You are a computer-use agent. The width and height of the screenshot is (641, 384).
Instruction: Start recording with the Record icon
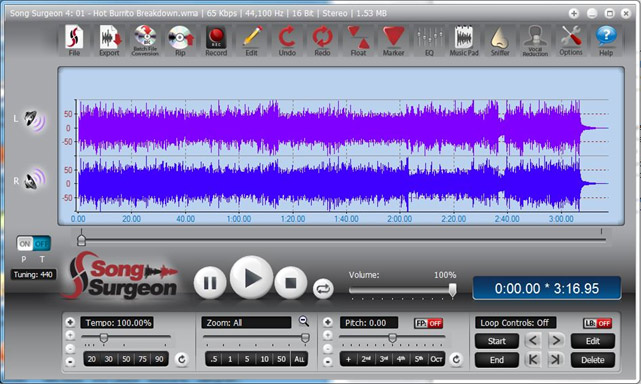click(x=216, y=40)
